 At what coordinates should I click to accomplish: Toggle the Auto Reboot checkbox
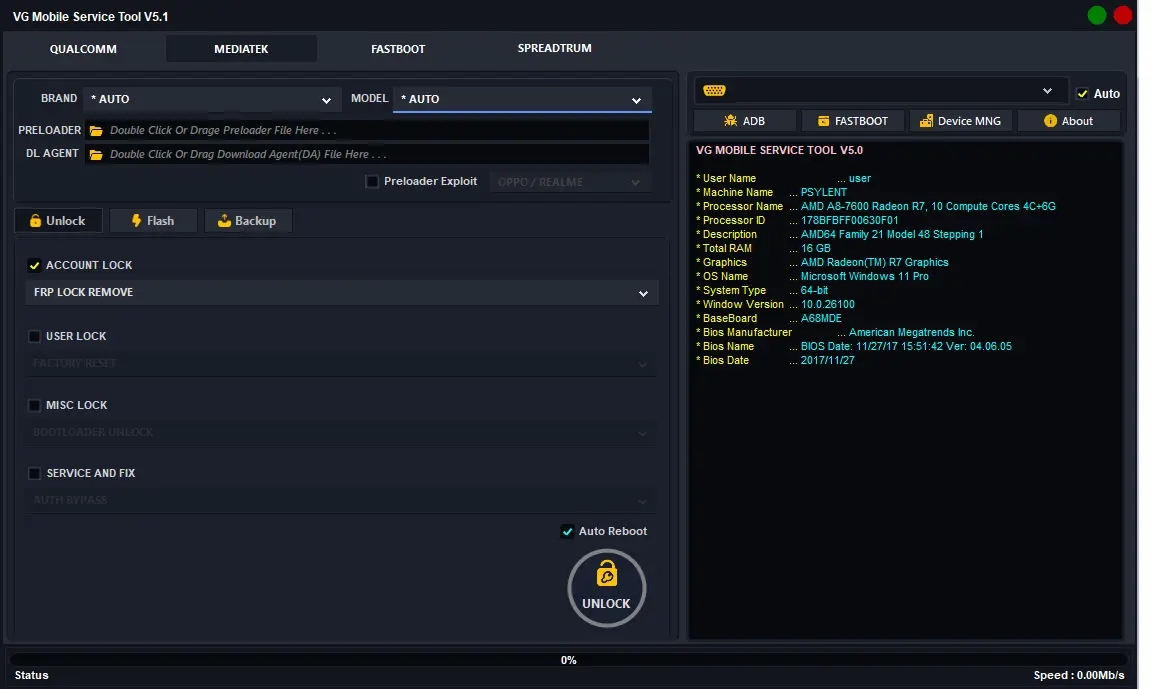(x=567, y=531)
